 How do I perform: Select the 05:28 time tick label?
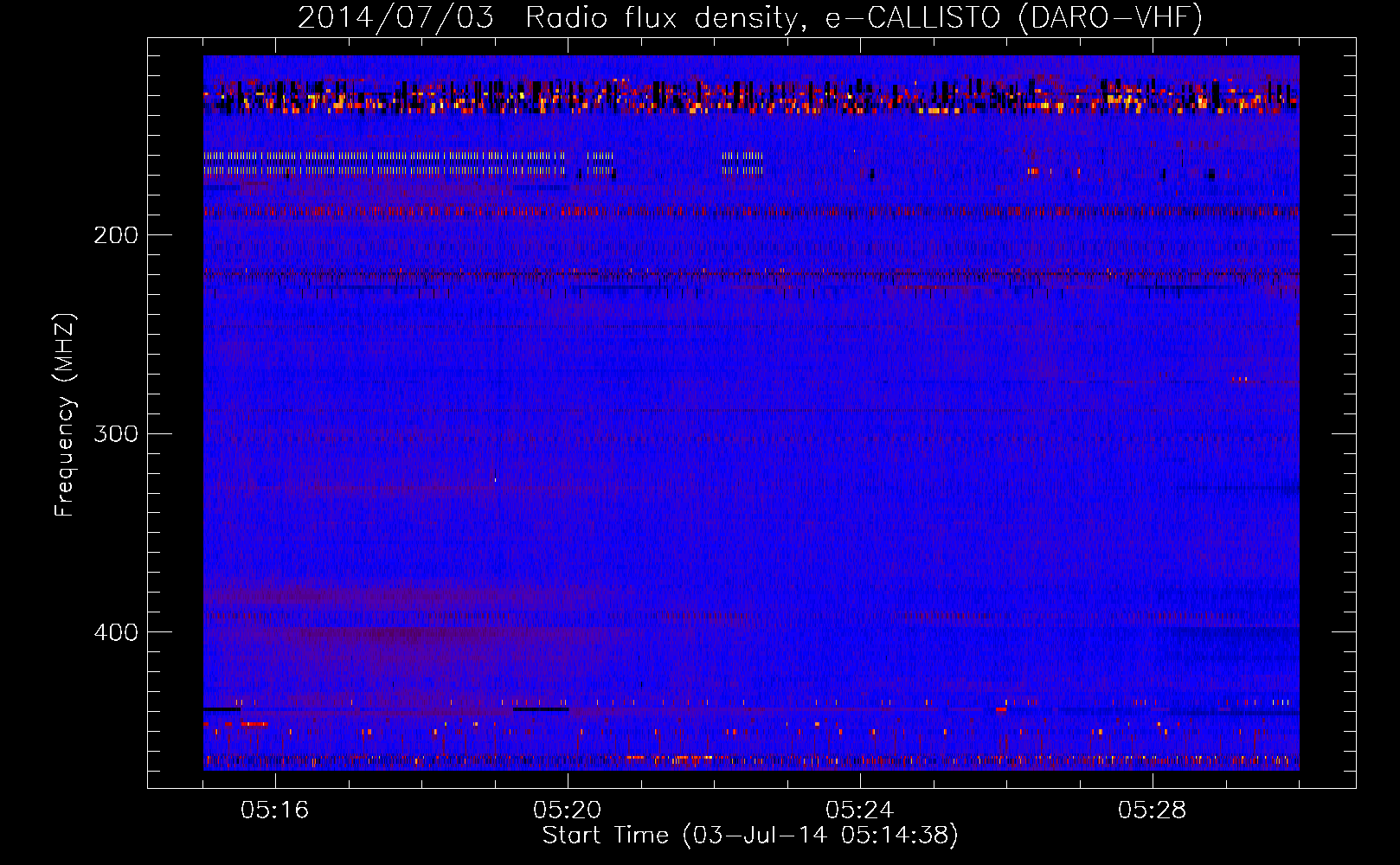tap(1153, 811)
